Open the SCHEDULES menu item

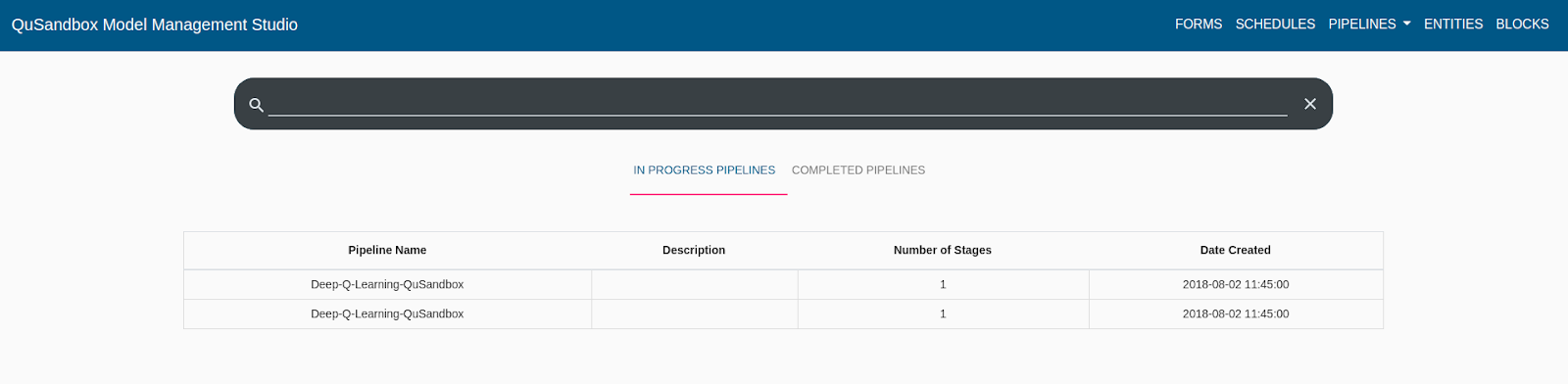[1275, 24]
